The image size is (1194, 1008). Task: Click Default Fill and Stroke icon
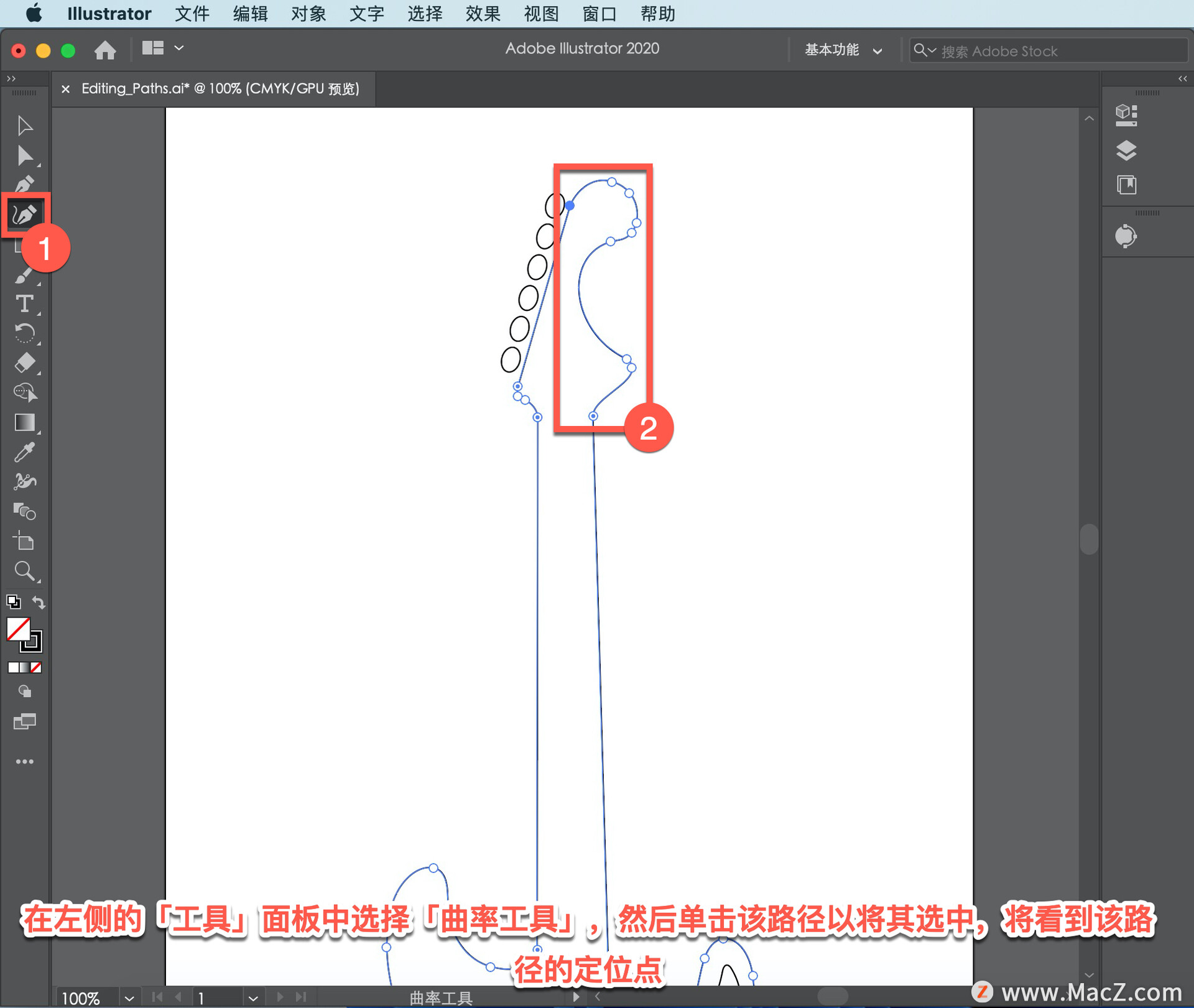[14, 601]
